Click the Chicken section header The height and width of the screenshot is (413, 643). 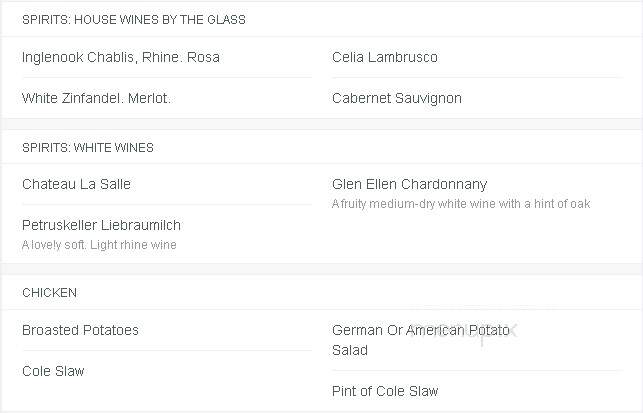(x=49, y=293)
